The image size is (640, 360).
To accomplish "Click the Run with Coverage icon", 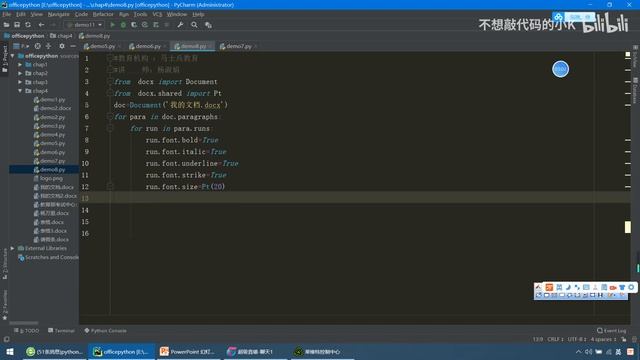I will (x=134, y=25).
